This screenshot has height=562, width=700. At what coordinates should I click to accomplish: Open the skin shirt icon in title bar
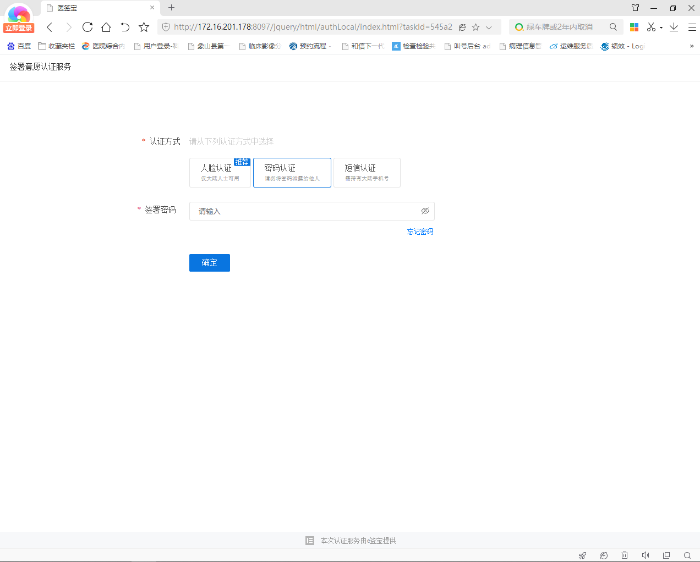(636, 7)
